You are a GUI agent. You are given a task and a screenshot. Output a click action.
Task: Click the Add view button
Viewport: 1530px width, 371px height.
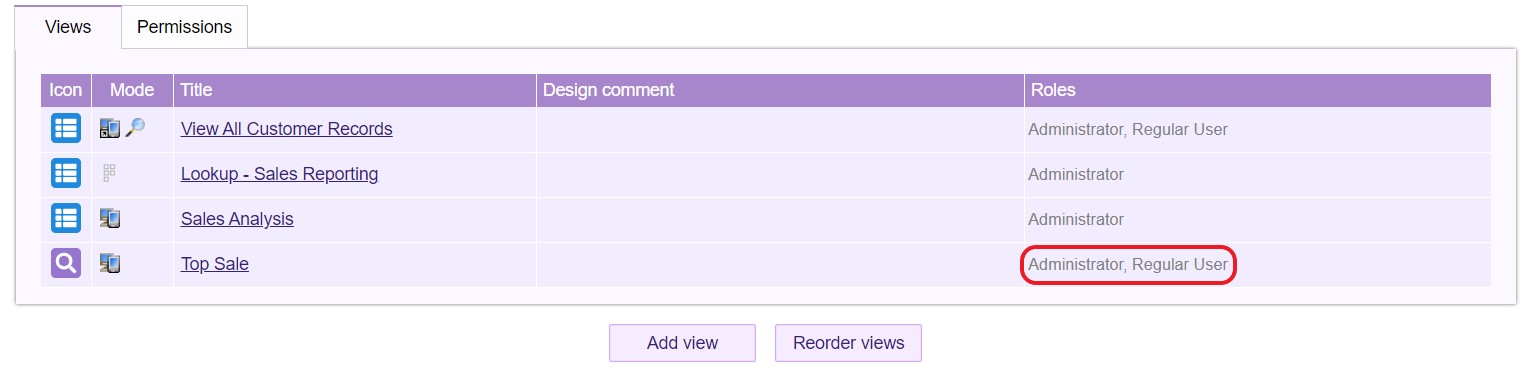click(682, 343)
